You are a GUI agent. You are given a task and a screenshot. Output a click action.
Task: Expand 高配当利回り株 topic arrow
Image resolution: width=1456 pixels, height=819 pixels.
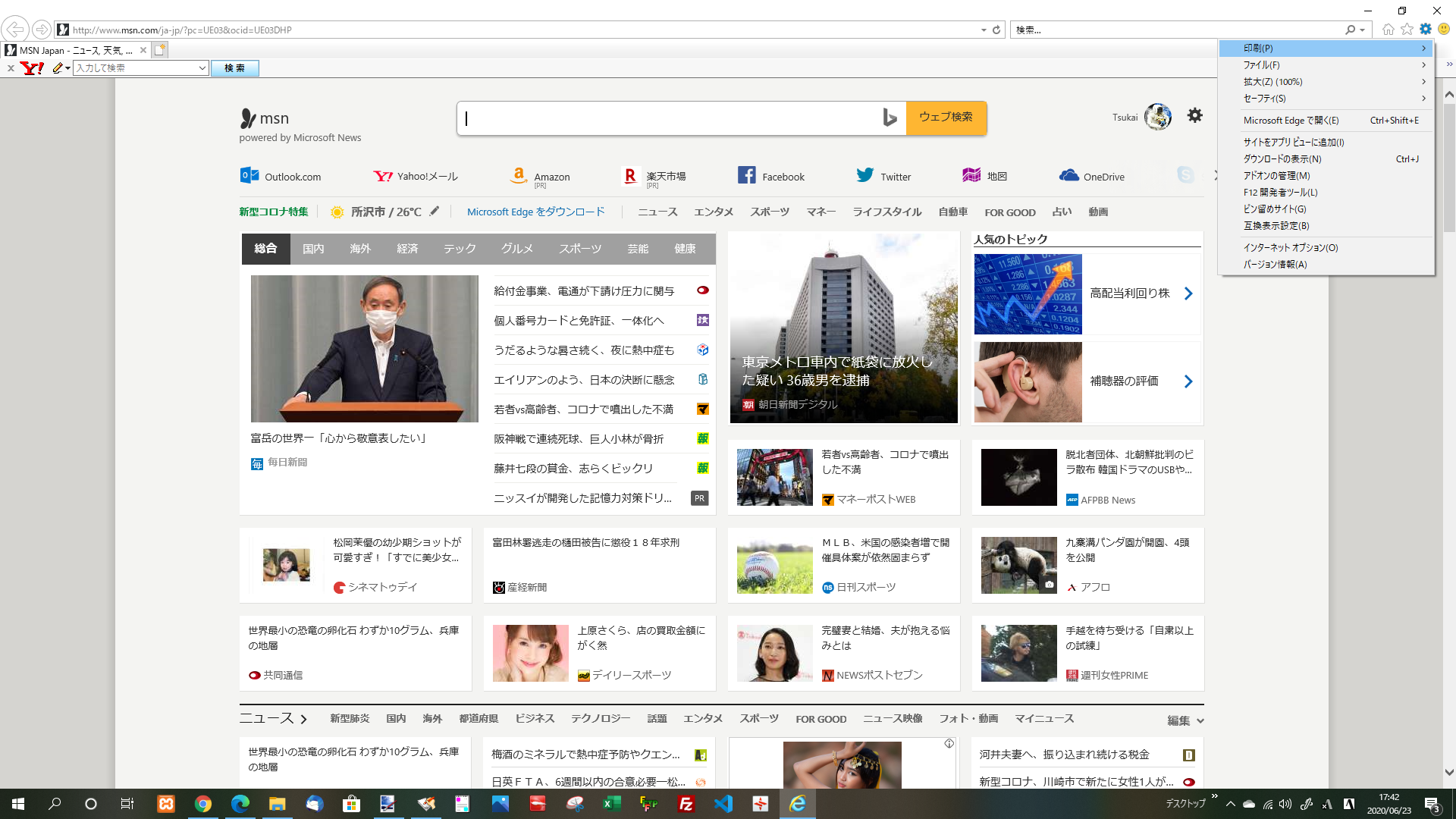(1188, 293)
